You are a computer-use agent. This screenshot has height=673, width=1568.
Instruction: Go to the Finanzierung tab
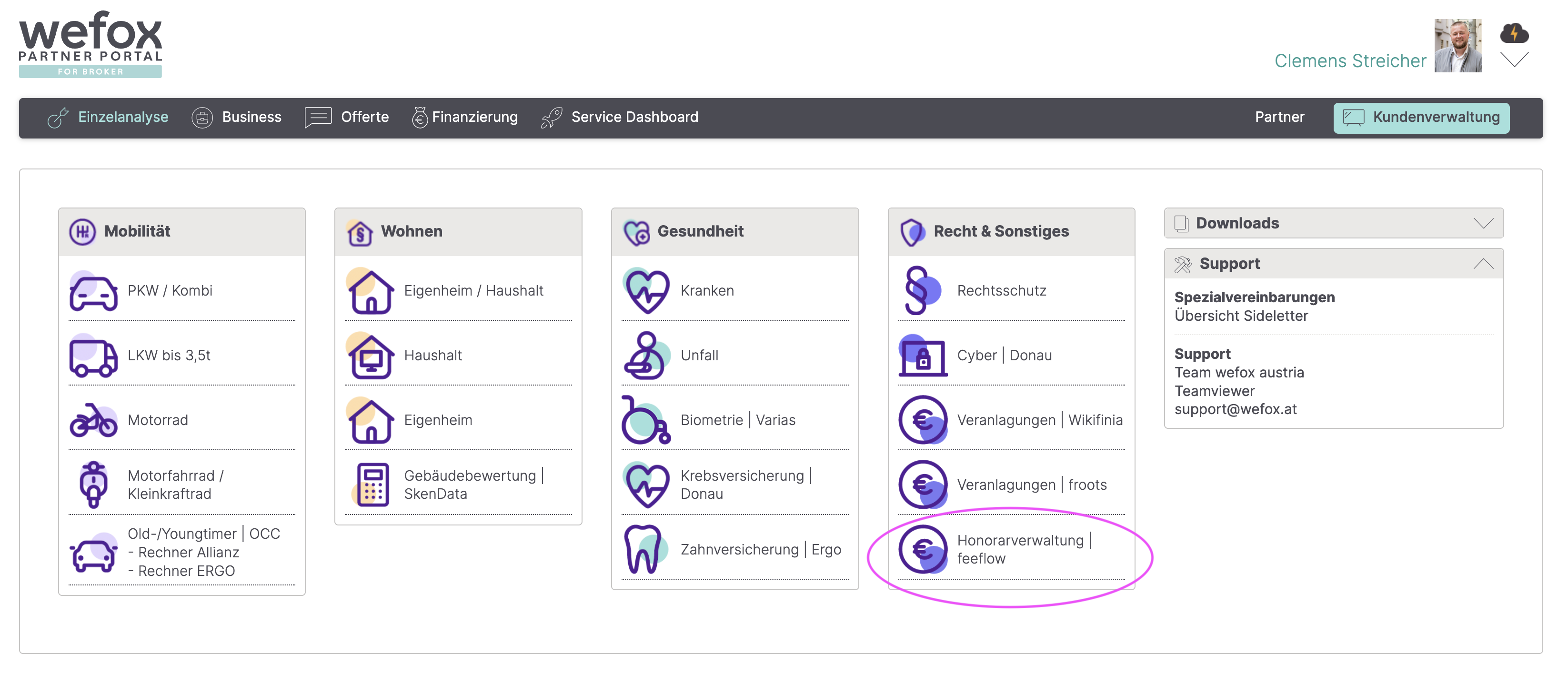tap(465, 117)
